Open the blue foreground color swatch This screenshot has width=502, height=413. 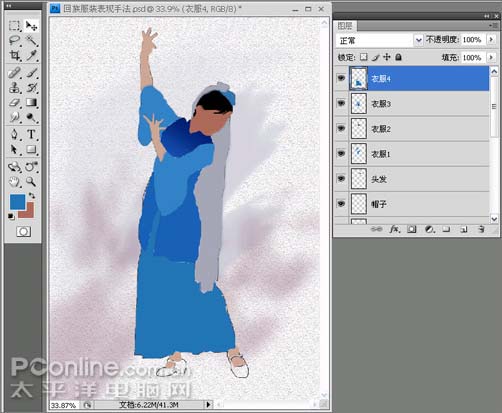[17, 202]
